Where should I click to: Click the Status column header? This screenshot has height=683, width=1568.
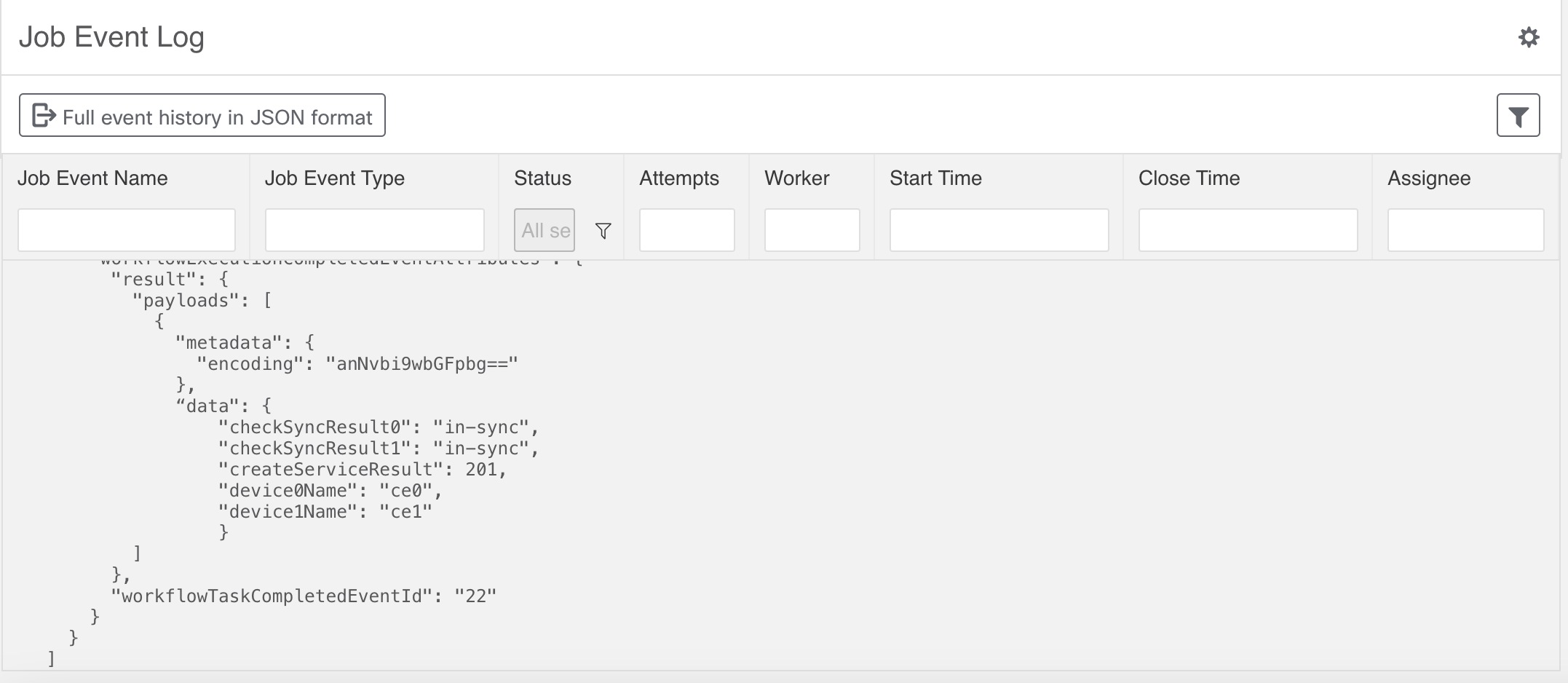(542, 178)
